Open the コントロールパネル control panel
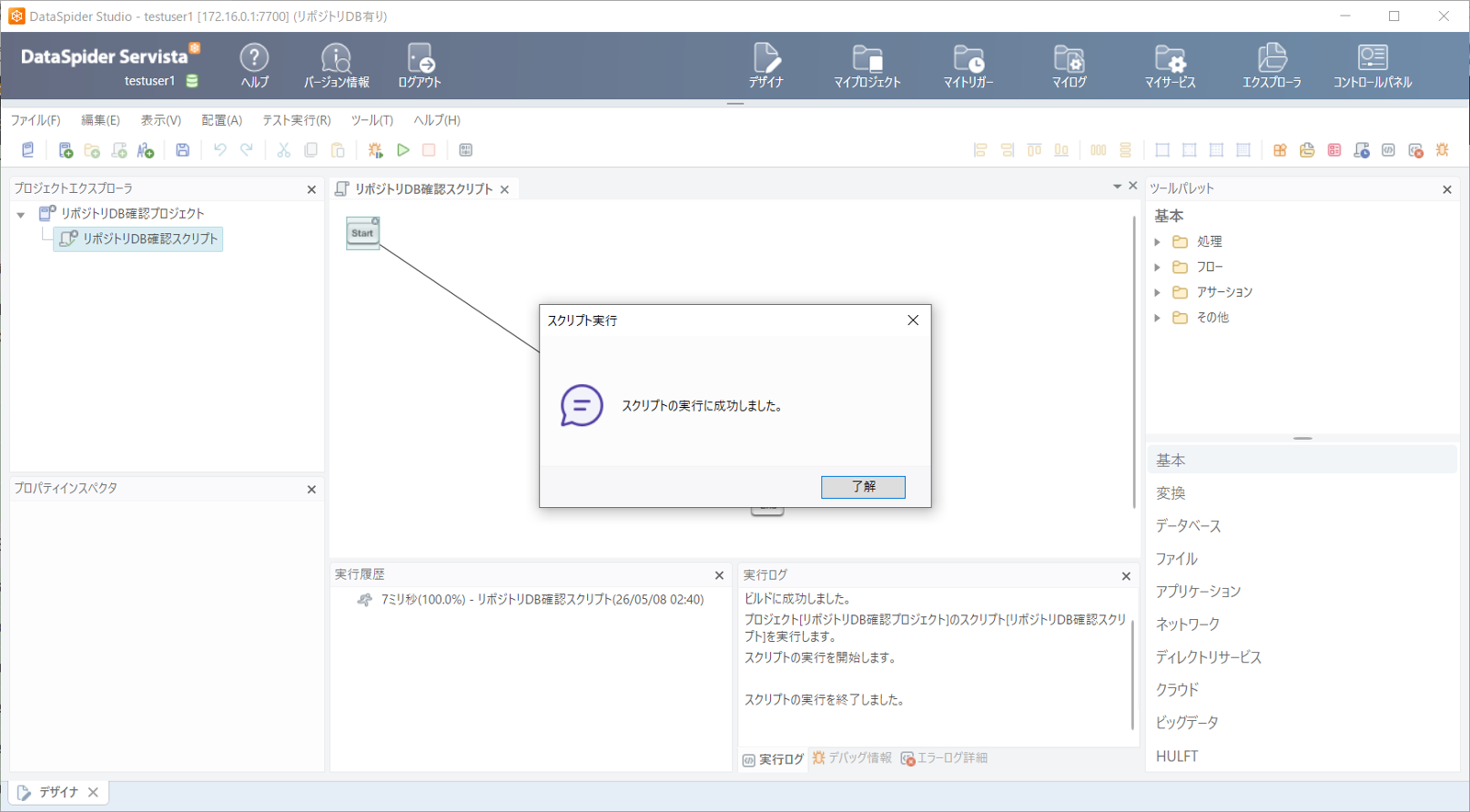 point(1373,65)
